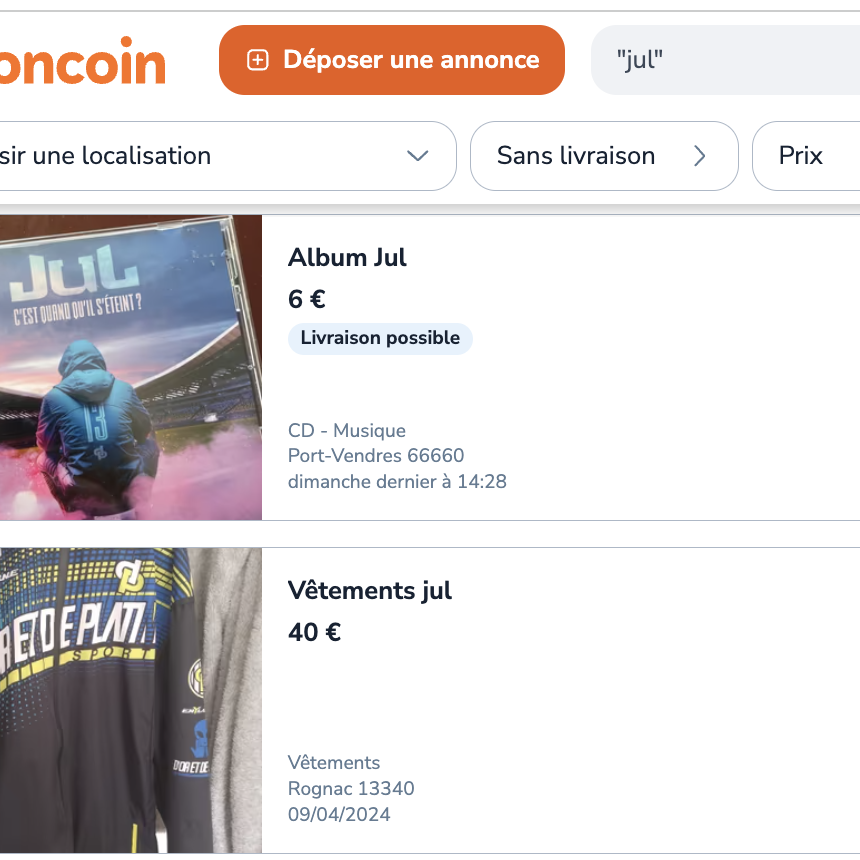Focus the search field containing "jul"

720,60
